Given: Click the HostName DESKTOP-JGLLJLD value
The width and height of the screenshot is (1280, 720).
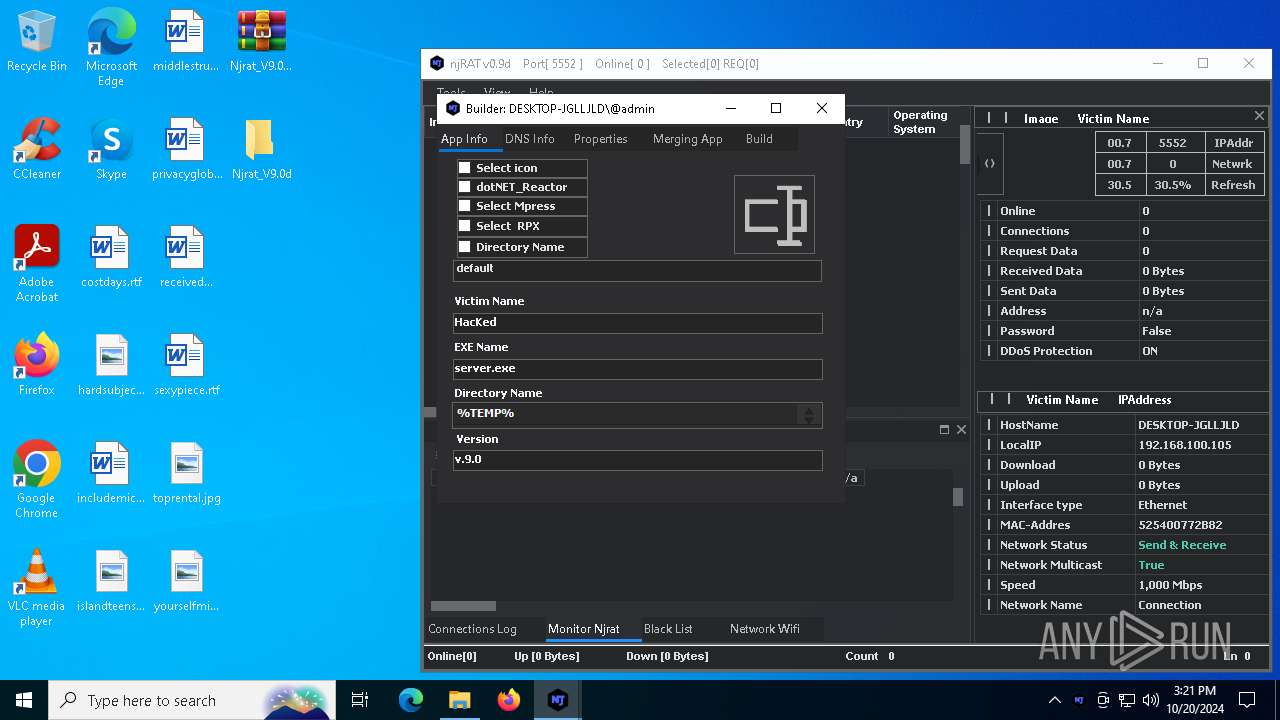Looking at the screenshot, I should [1188, 425].
